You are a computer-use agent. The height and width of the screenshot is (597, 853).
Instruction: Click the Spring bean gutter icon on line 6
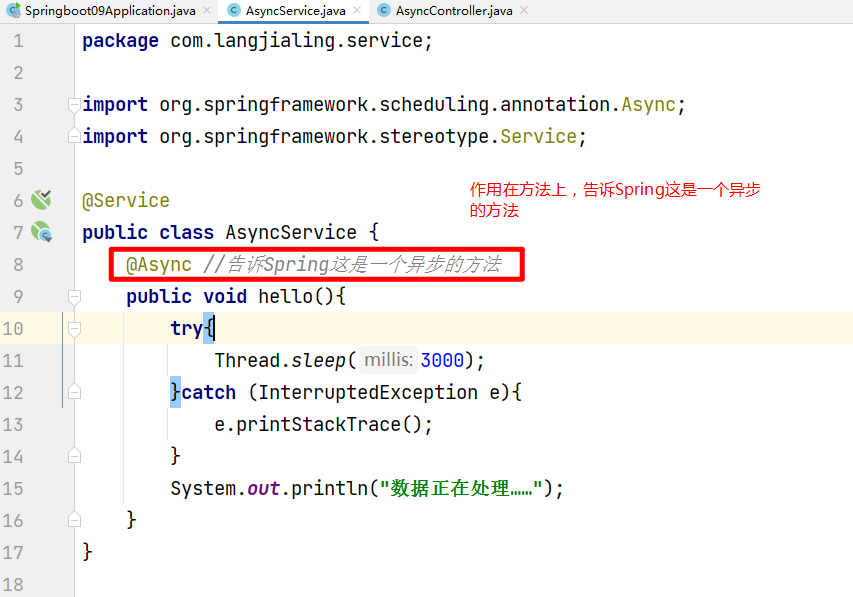41,200
